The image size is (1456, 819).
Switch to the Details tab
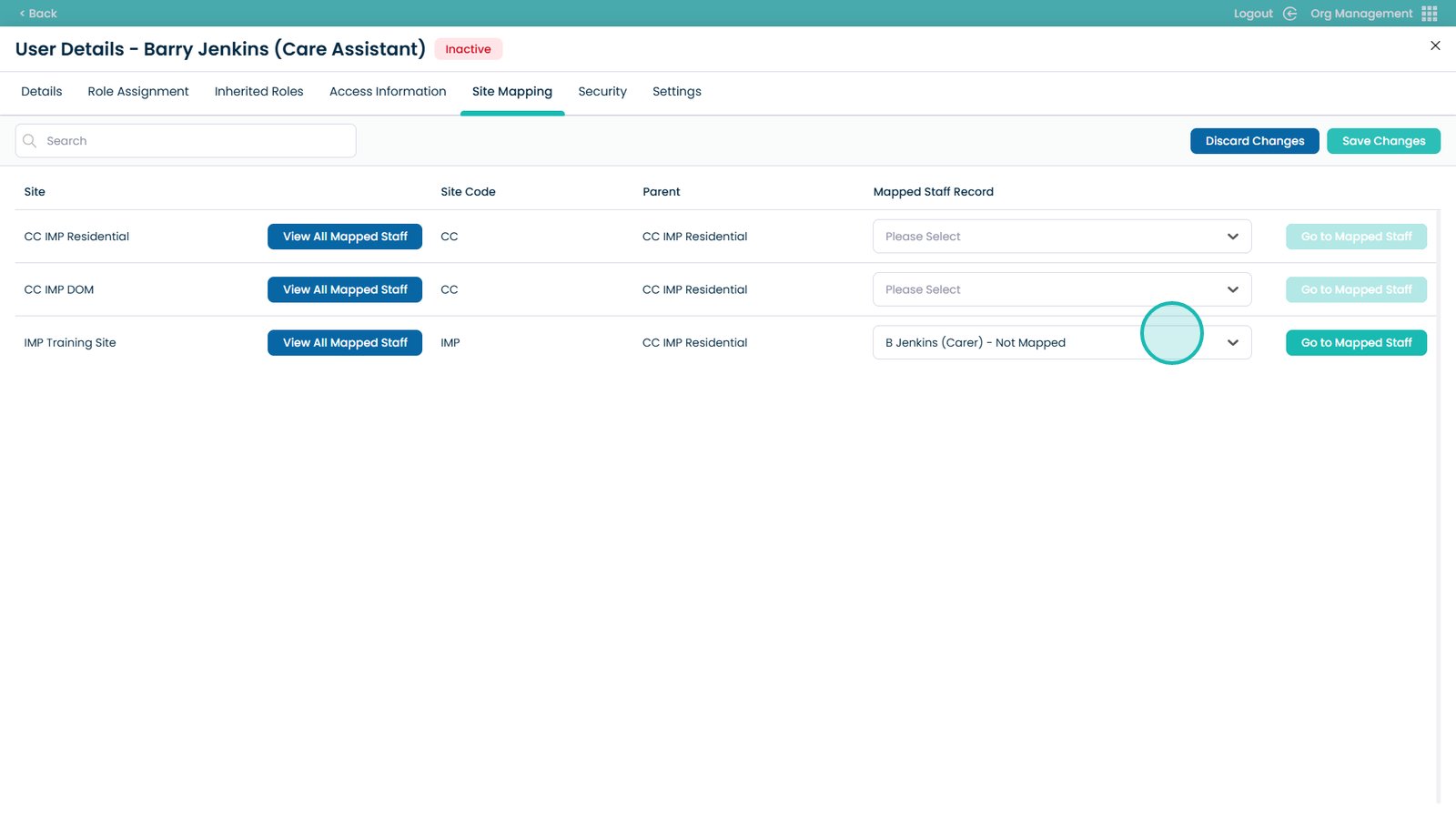pos(42,92)
